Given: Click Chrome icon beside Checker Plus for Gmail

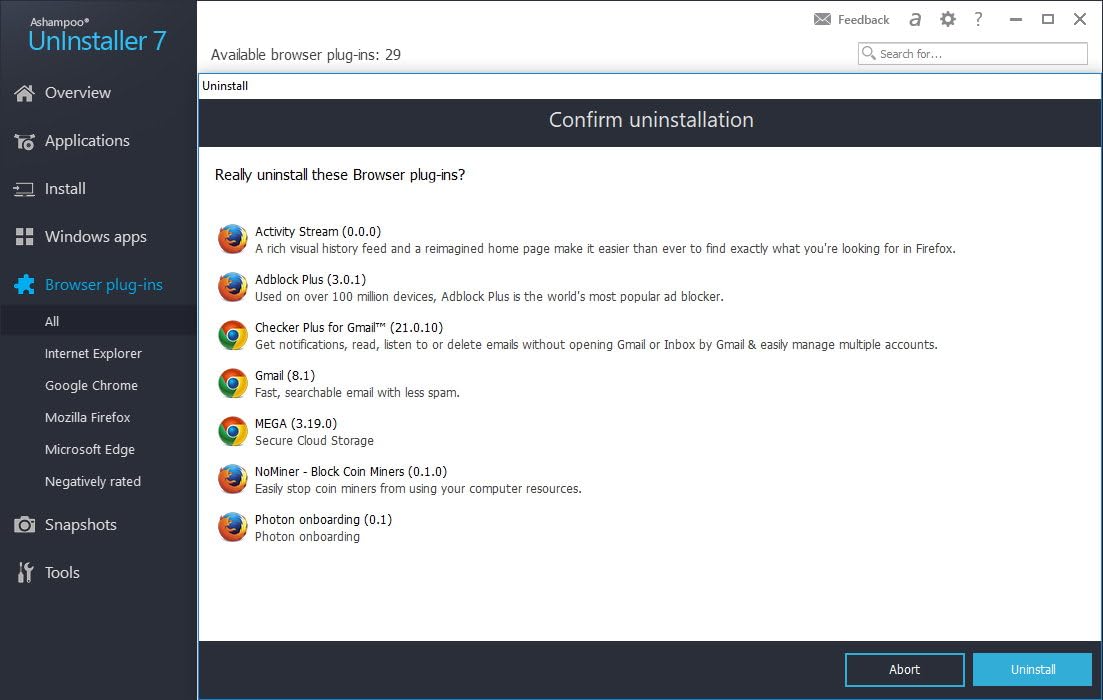Looking at the screenshot, I should [x=232, y=336].
